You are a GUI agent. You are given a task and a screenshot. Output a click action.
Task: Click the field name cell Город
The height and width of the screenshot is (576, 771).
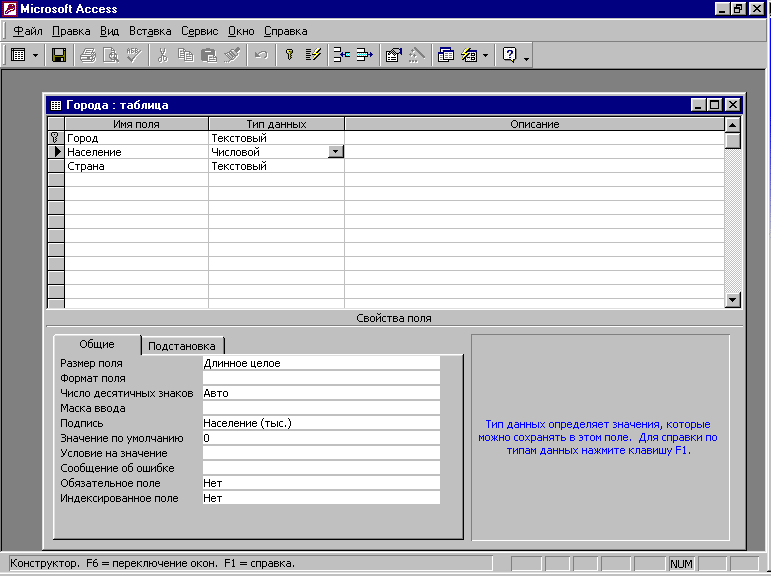137,138
